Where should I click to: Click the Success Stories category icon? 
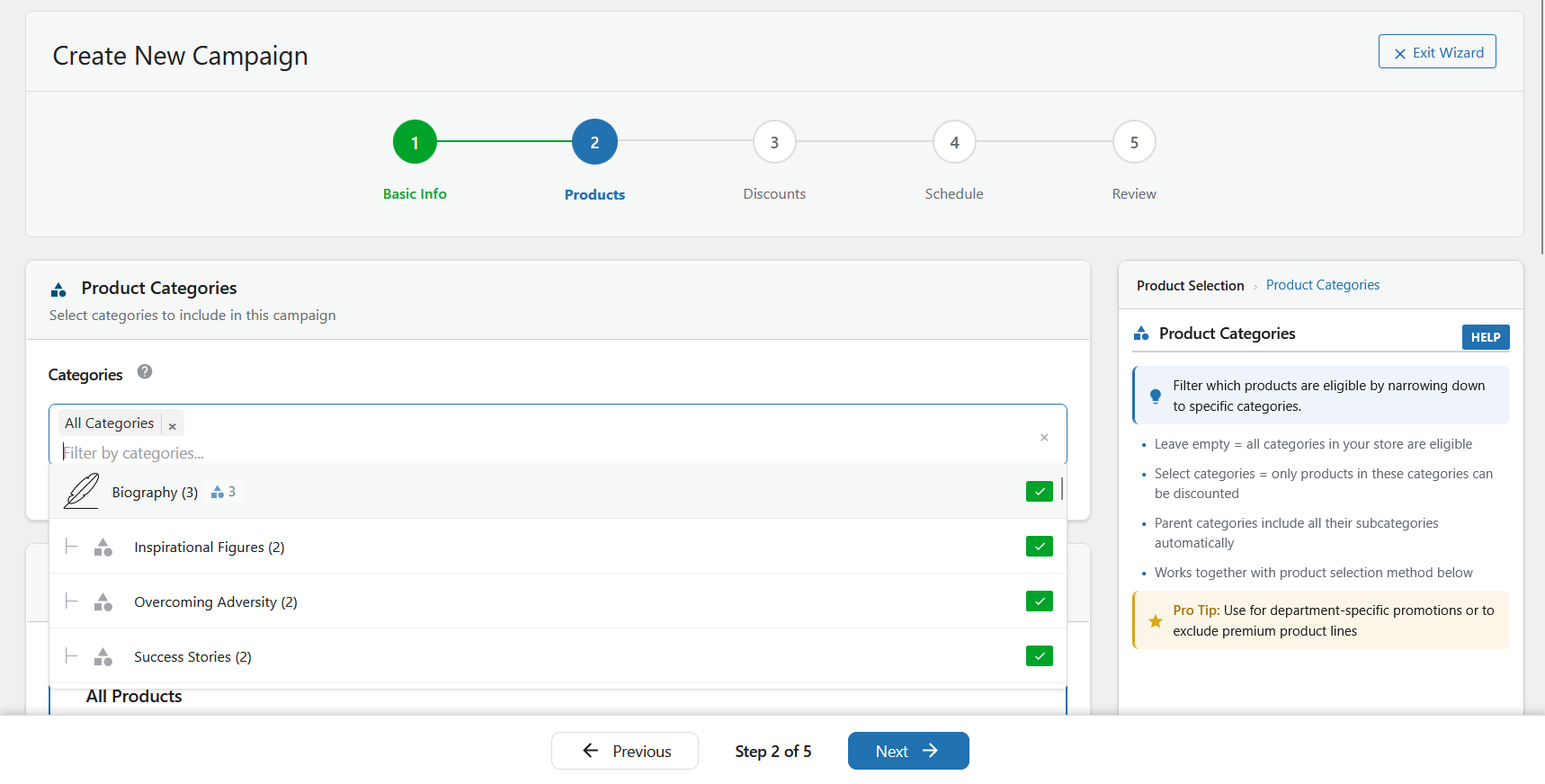pyautogui.click(x=103, y=657)
